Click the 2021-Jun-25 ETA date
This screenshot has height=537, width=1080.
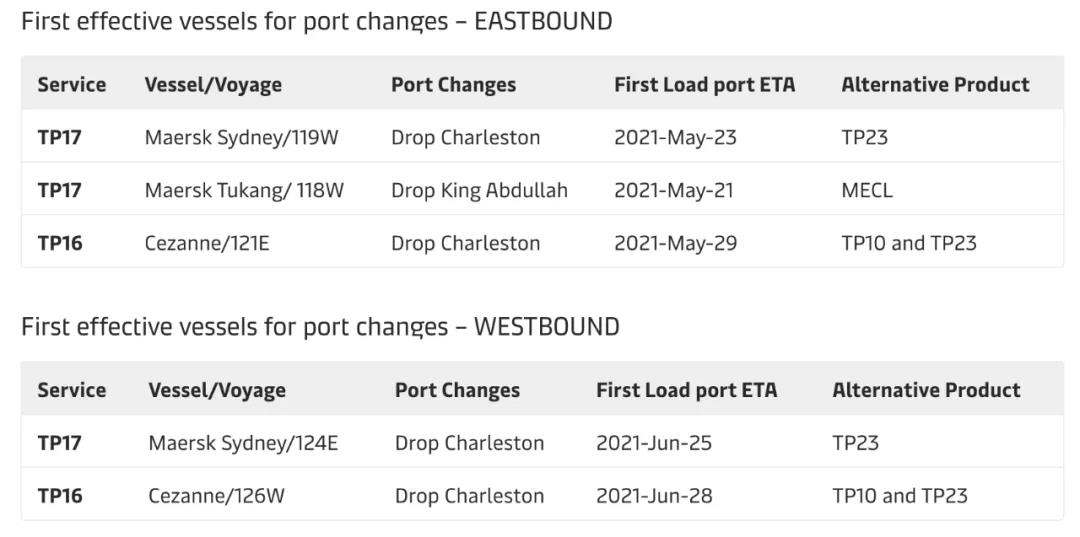point(654,443)
